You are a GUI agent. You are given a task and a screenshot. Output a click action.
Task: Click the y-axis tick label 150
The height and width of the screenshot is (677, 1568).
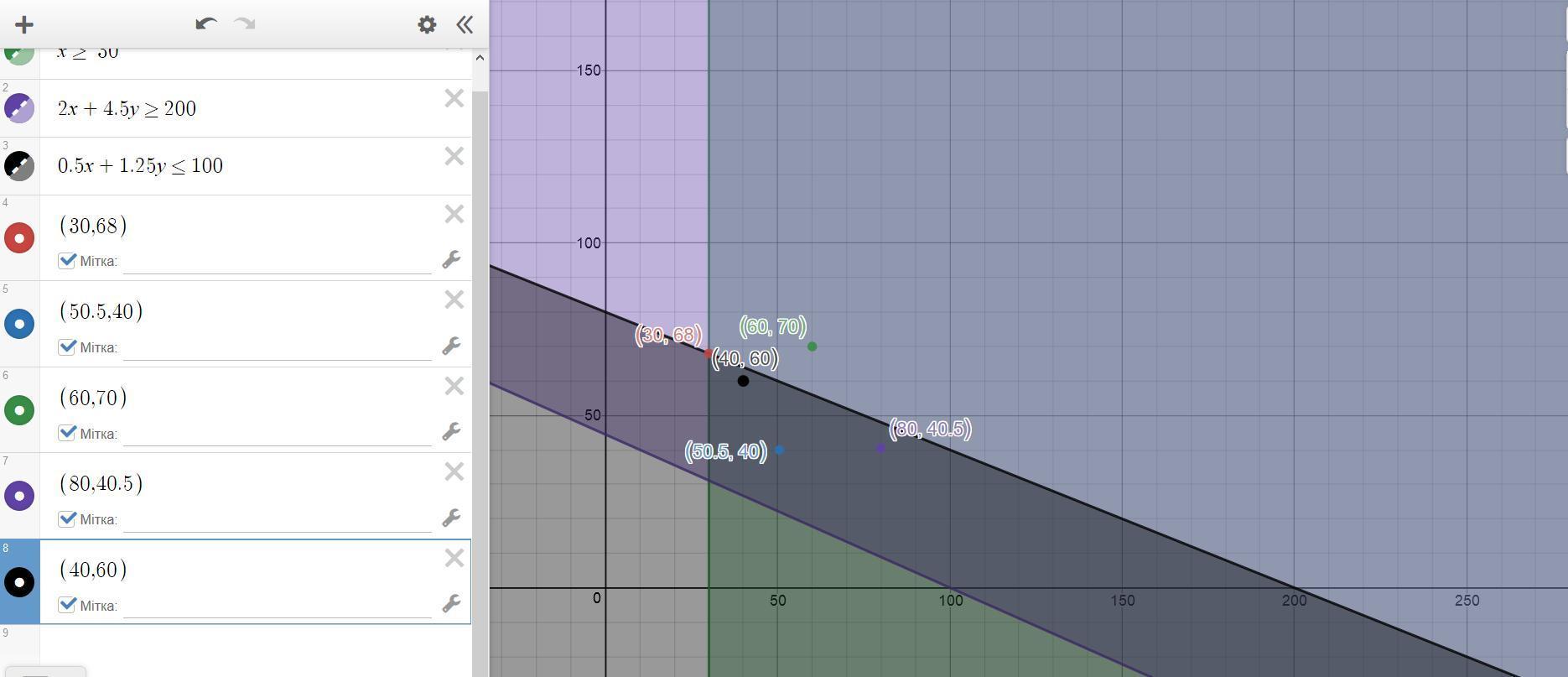coord(589,70)
